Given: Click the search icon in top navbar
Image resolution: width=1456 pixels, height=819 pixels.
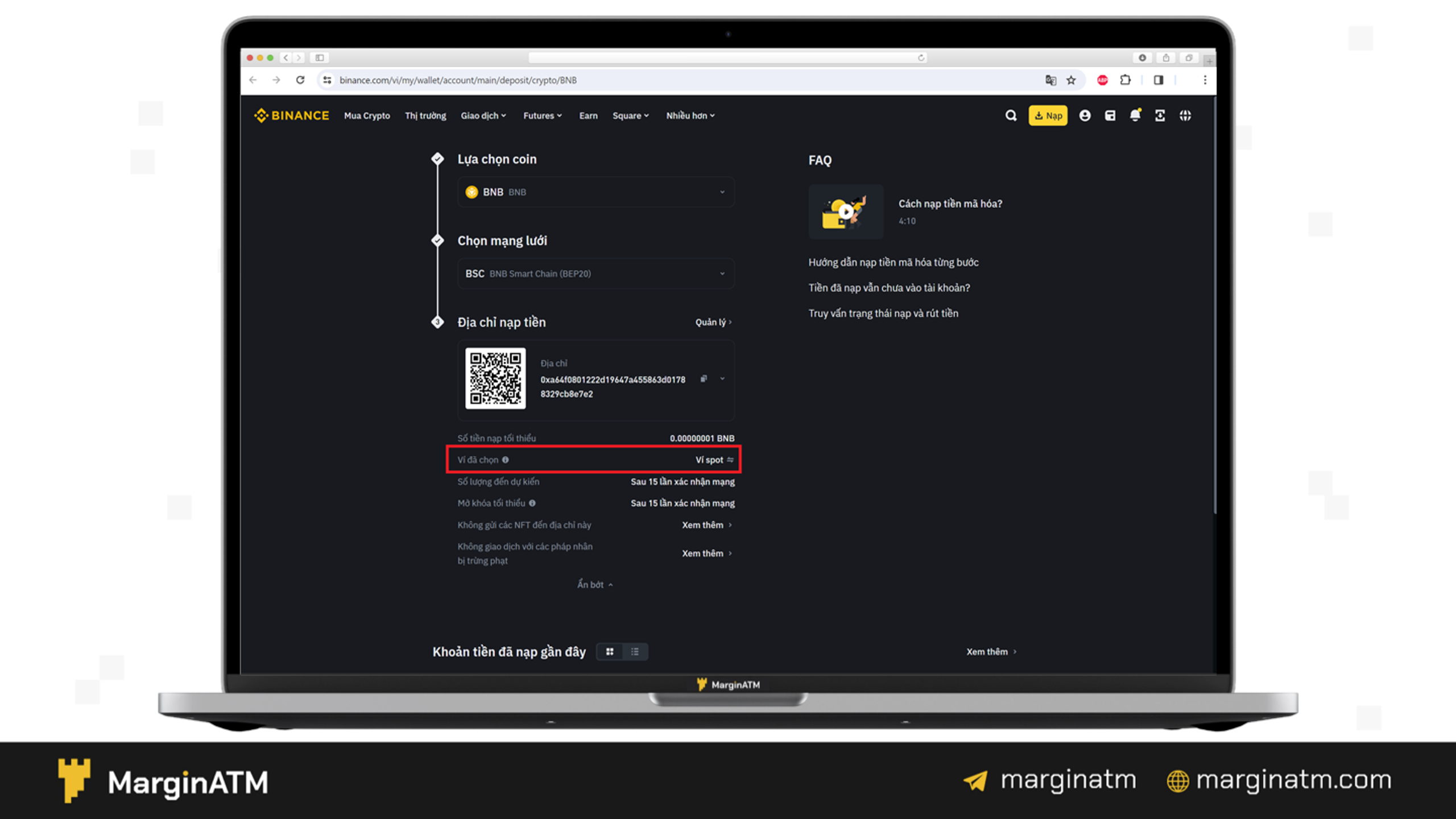Looking at the screenshot, I should pos(1010,115).
